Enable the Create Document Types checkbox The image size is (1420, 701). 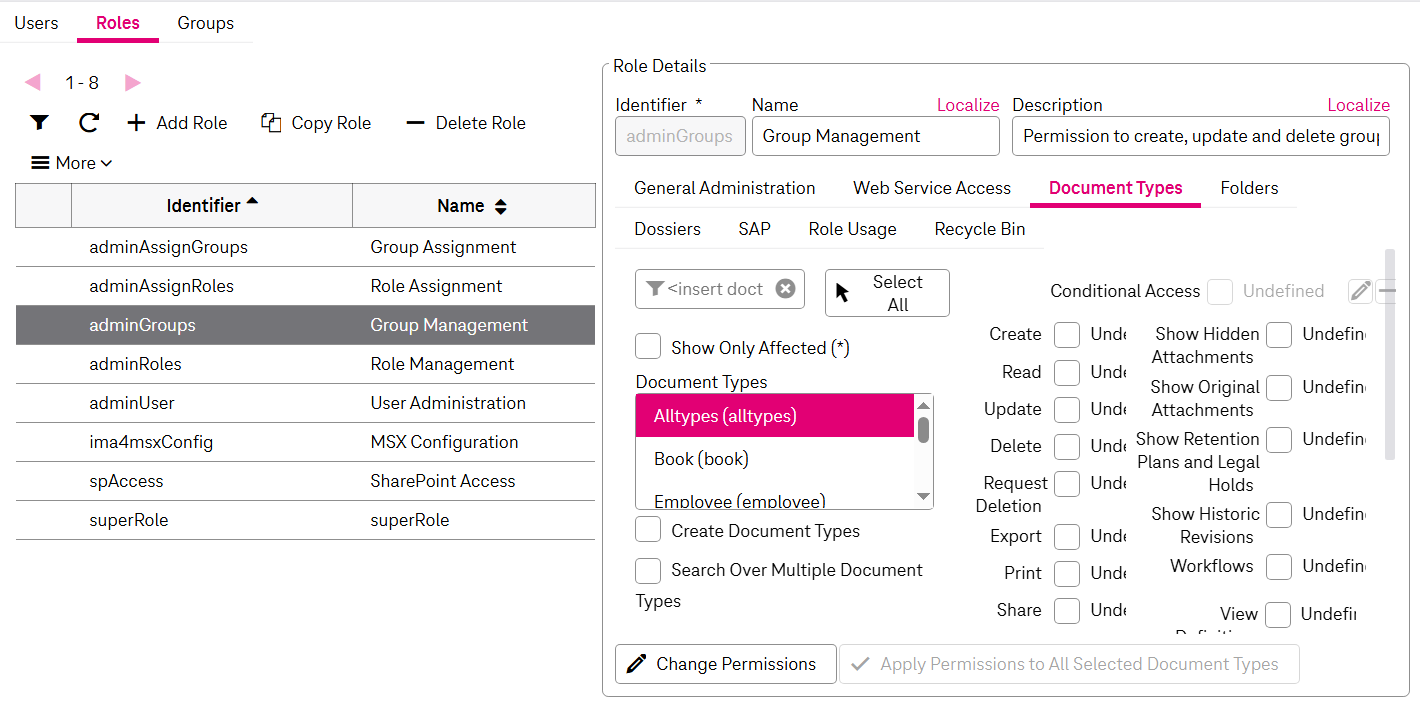click(x=648, y=530)
